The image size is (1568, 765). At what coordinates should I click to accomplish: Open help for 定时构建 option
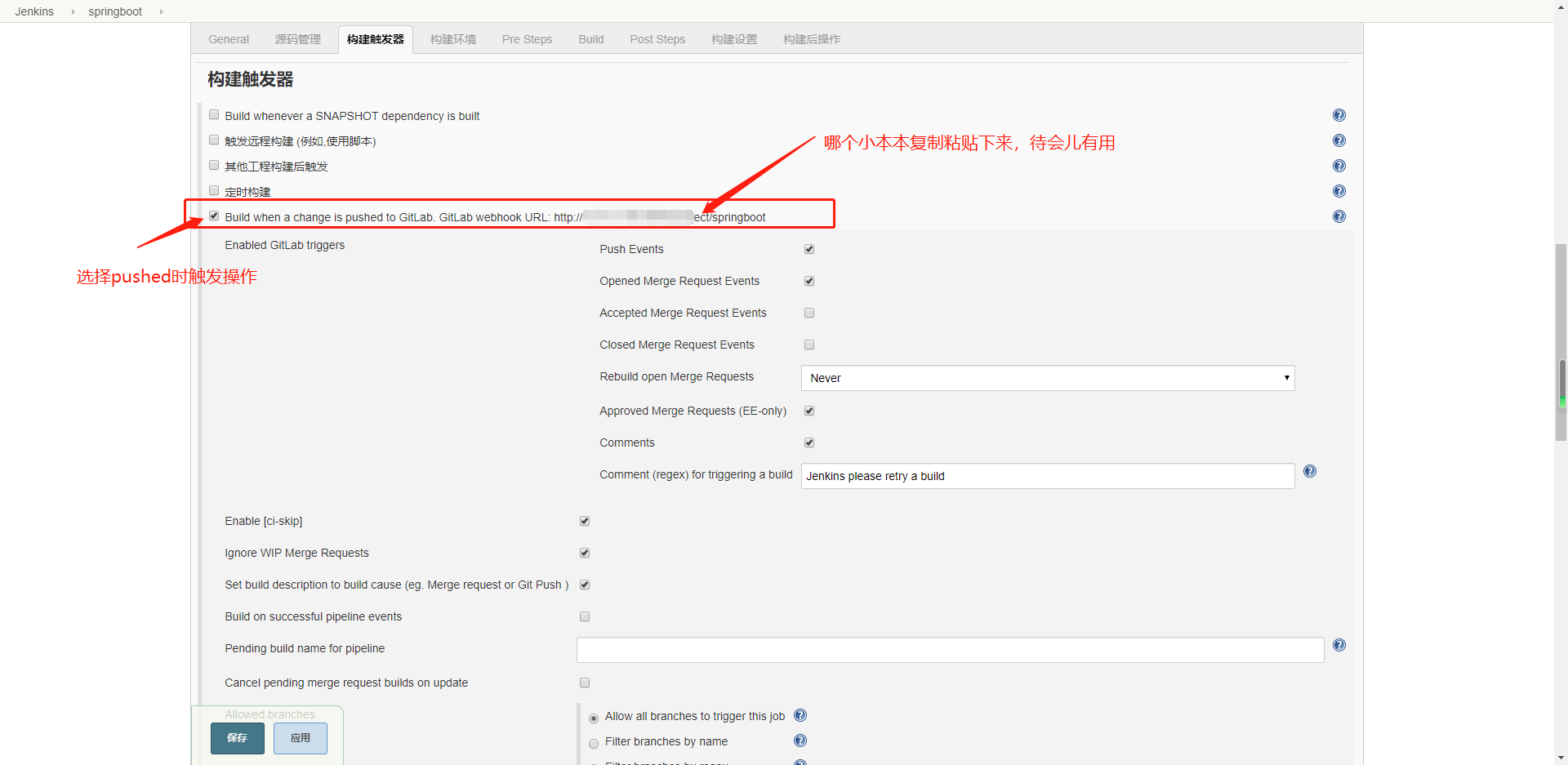(x=1339, y=191)
